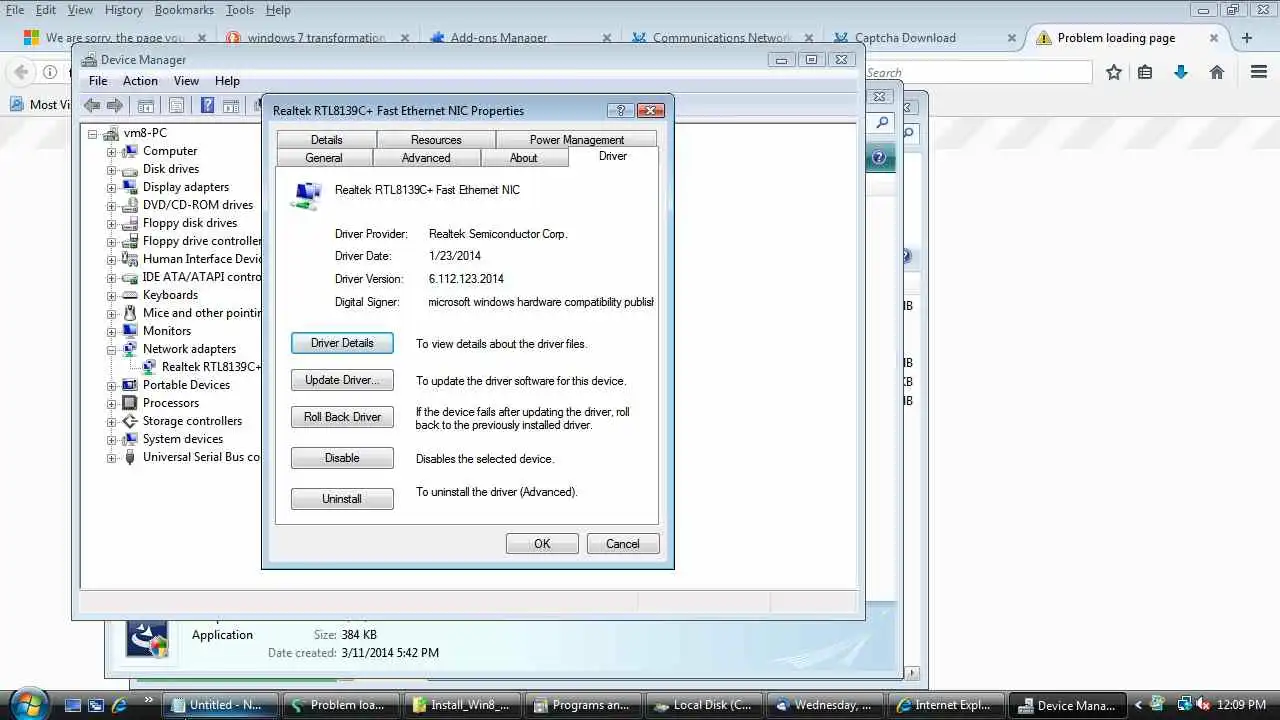Click the Monitors category icon
This screenshot has height=720, width=1280.
(129, 331)
